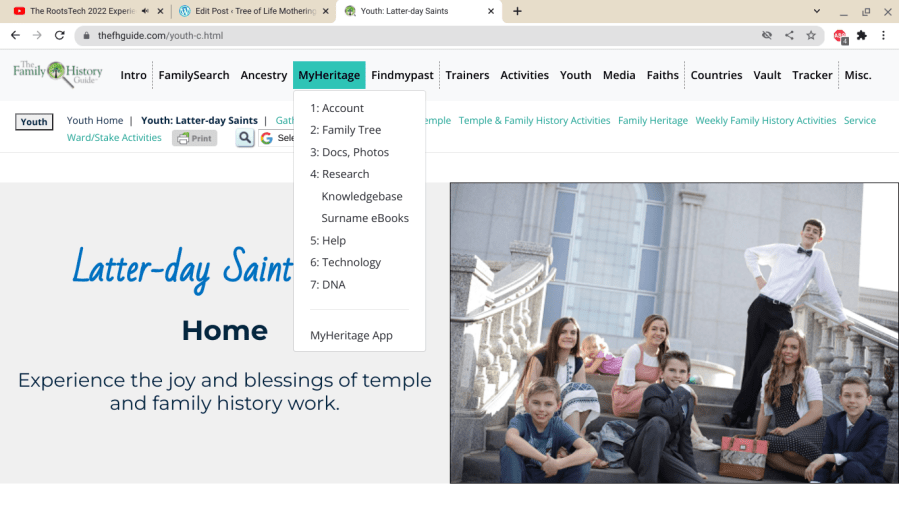Viewport: 899px width, 506px height.
Task: Open the Google Select Language dropdown
Action: tap(276, 138)
